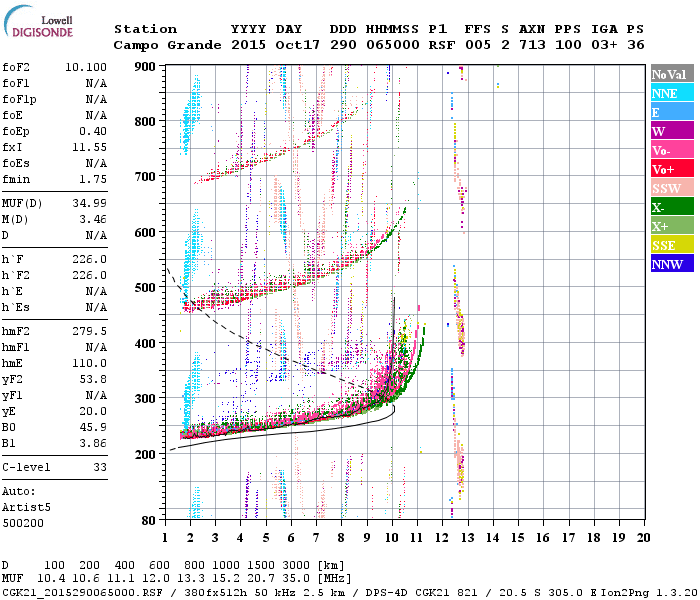Click the h`F value 226.0
The width and height of the screenshot is (700, 600).
pos(89,259)
